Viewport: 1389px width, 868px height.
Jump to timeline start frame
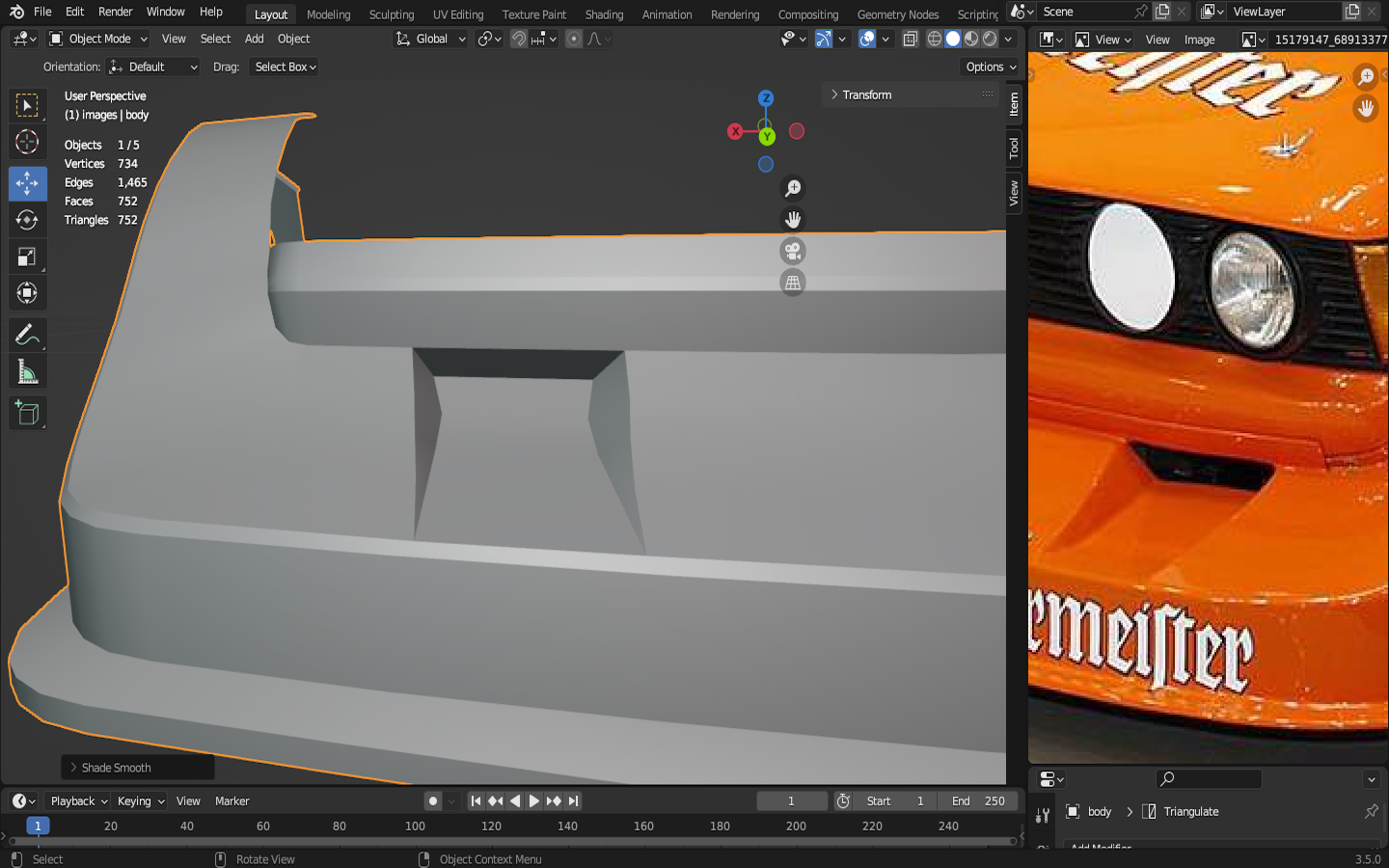click(x=476, y=800)
